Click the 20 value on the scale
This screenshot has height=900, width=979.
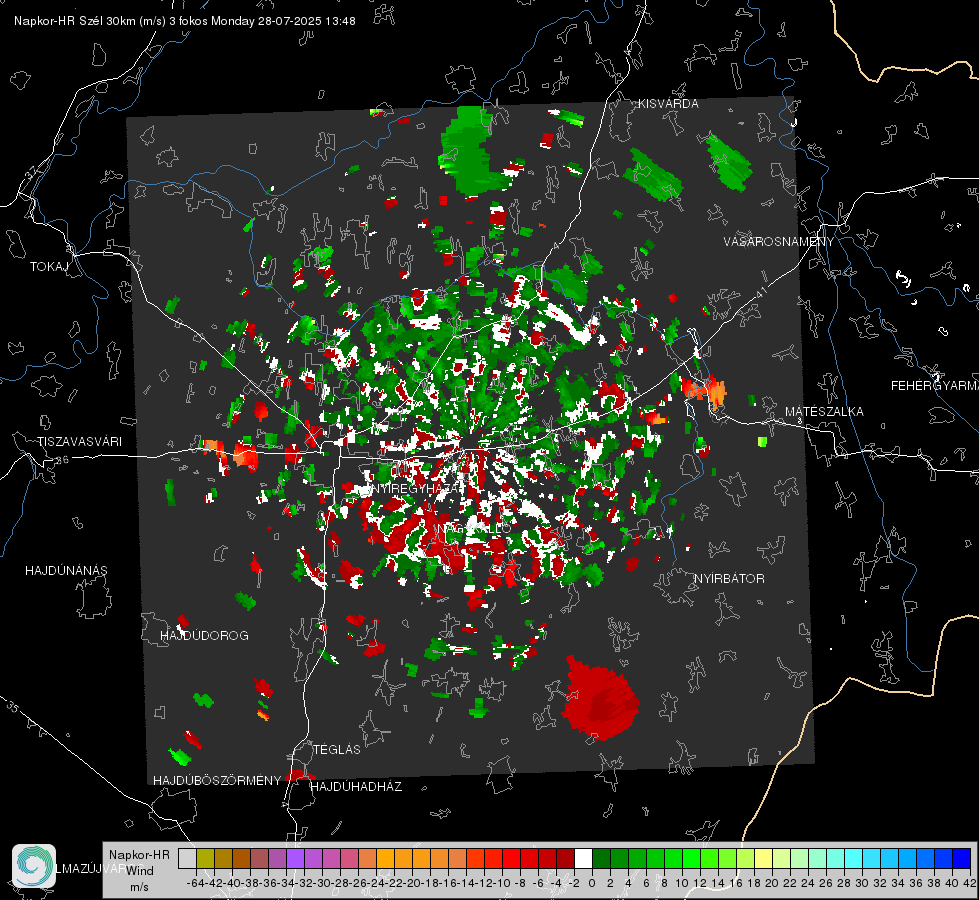point(772,883)
